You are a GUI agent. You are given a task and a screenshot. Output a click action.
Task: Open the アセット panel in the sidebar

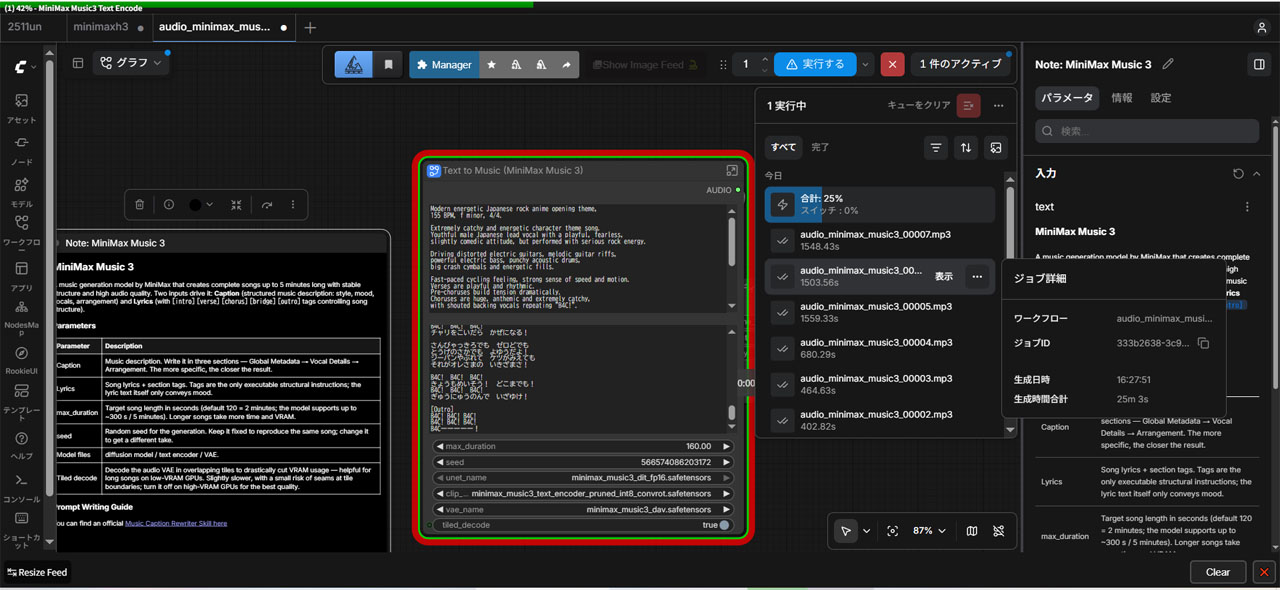(21, 108)
